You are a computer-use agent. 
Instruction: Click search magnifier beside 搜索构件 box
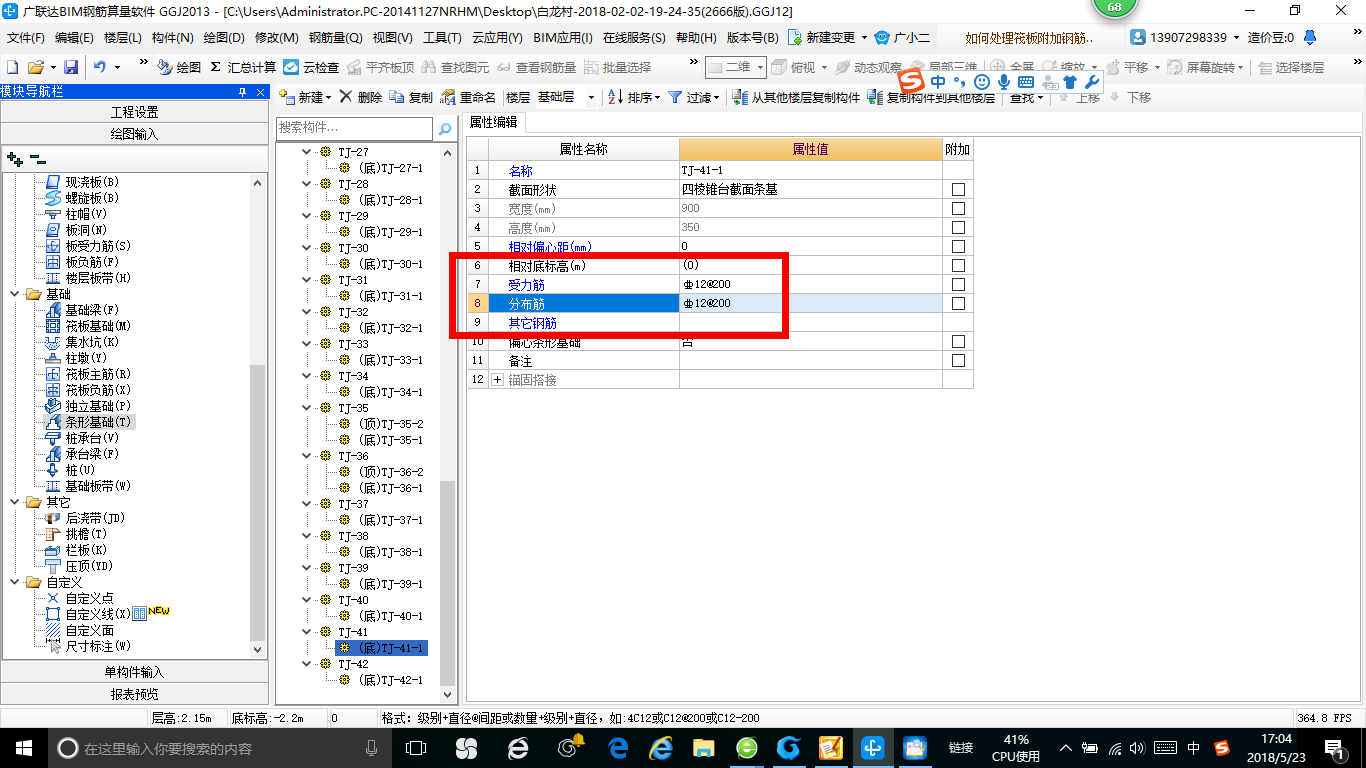tap(445, 128)
